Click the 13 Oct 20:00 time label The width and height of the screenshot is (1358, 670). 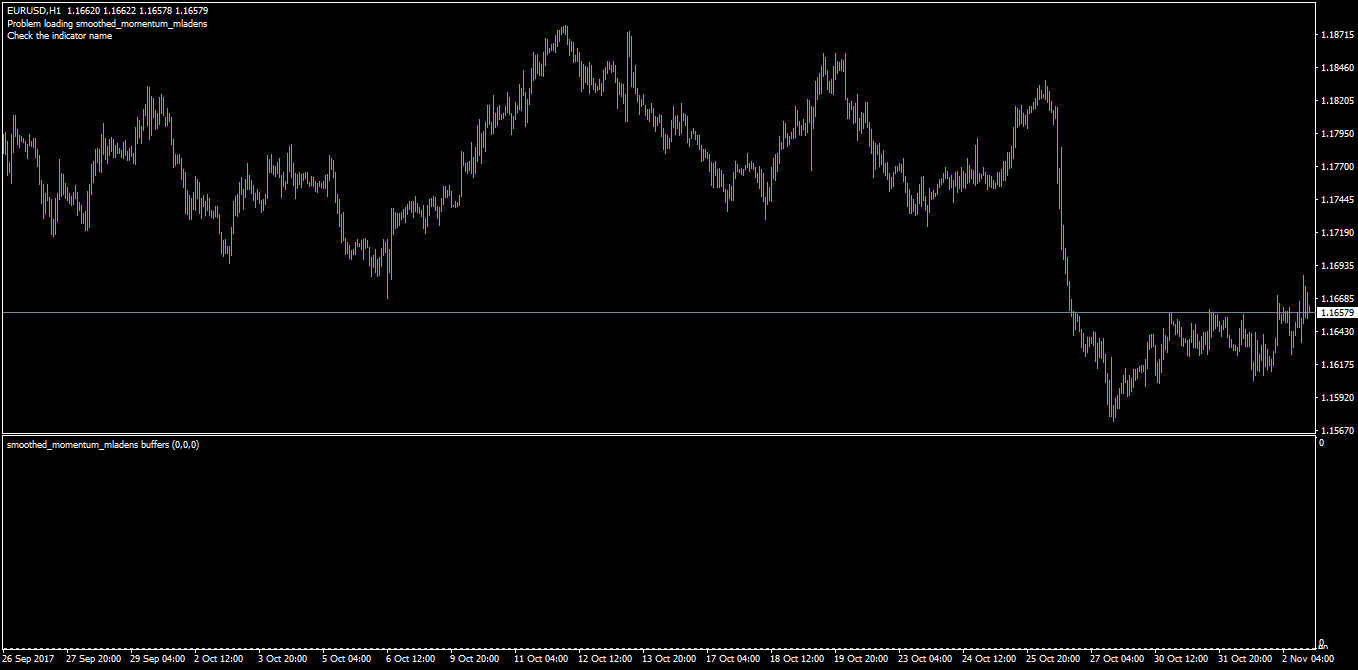pyautogui.click(x=670, y=659)
